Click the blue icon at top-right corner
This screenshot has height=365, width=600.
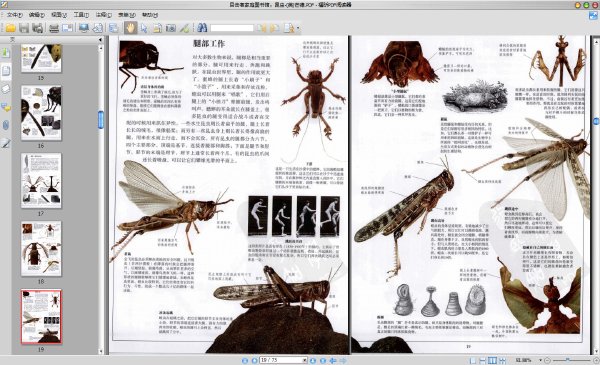593,15
